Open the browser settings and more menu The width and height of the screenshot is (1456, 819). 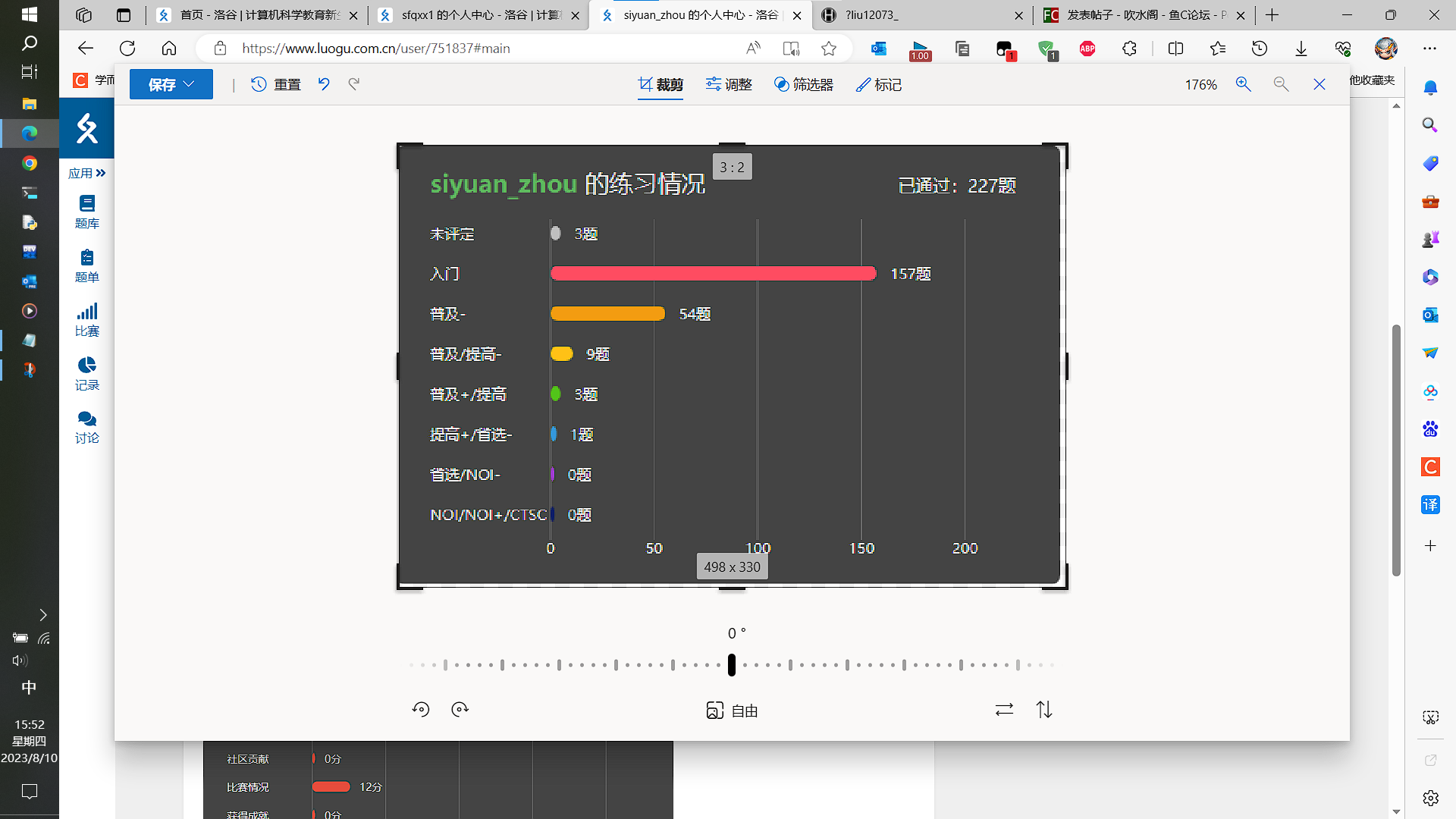[1430, 49]
